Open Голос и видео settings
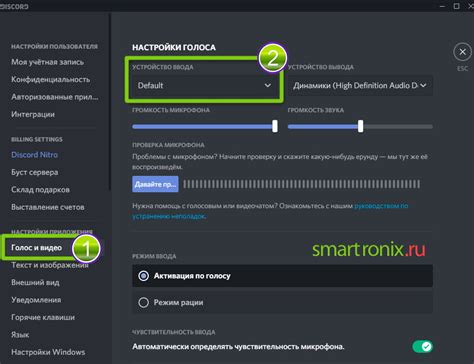Viewport: 474px width, 364px height. [37, 248]
